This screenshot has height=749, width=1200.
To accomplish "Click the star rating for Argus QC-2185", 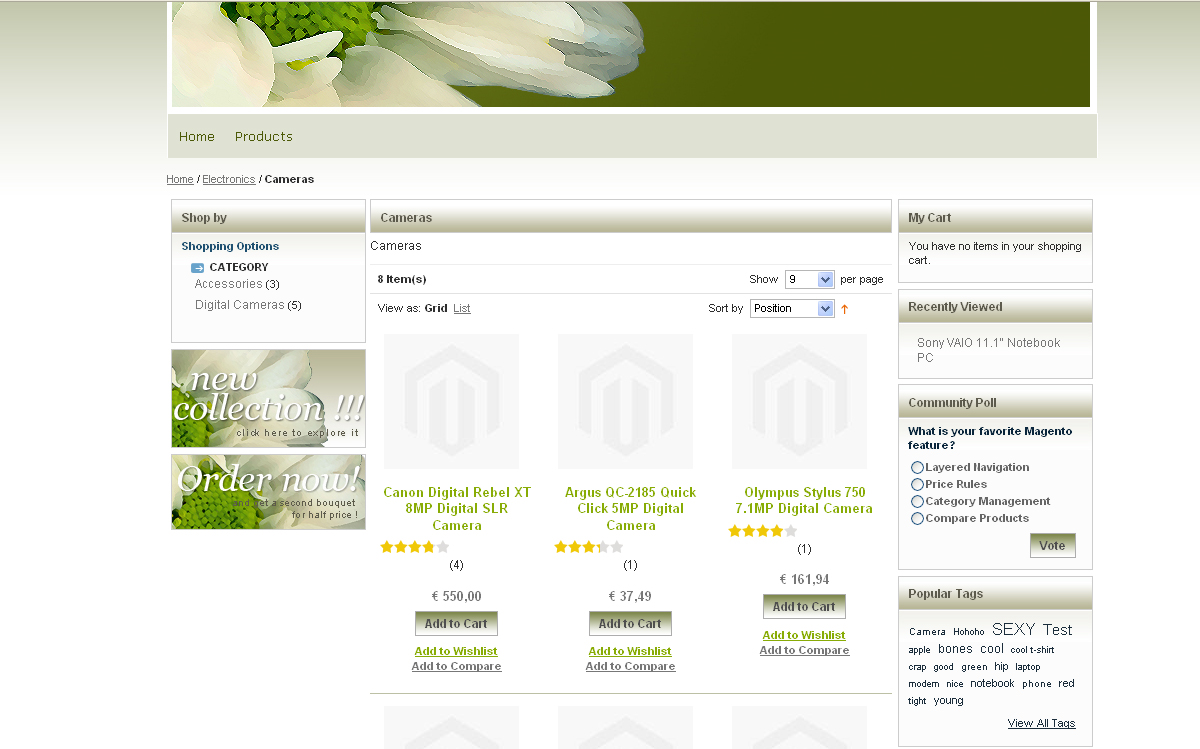I will 589,547.
